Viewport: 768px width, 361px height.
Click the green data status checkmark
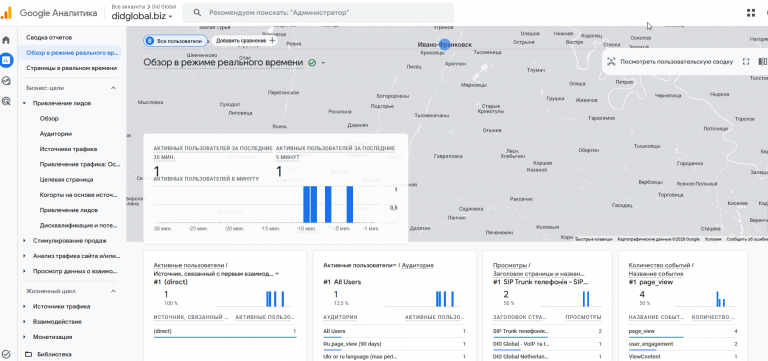(x=312, y=63)
